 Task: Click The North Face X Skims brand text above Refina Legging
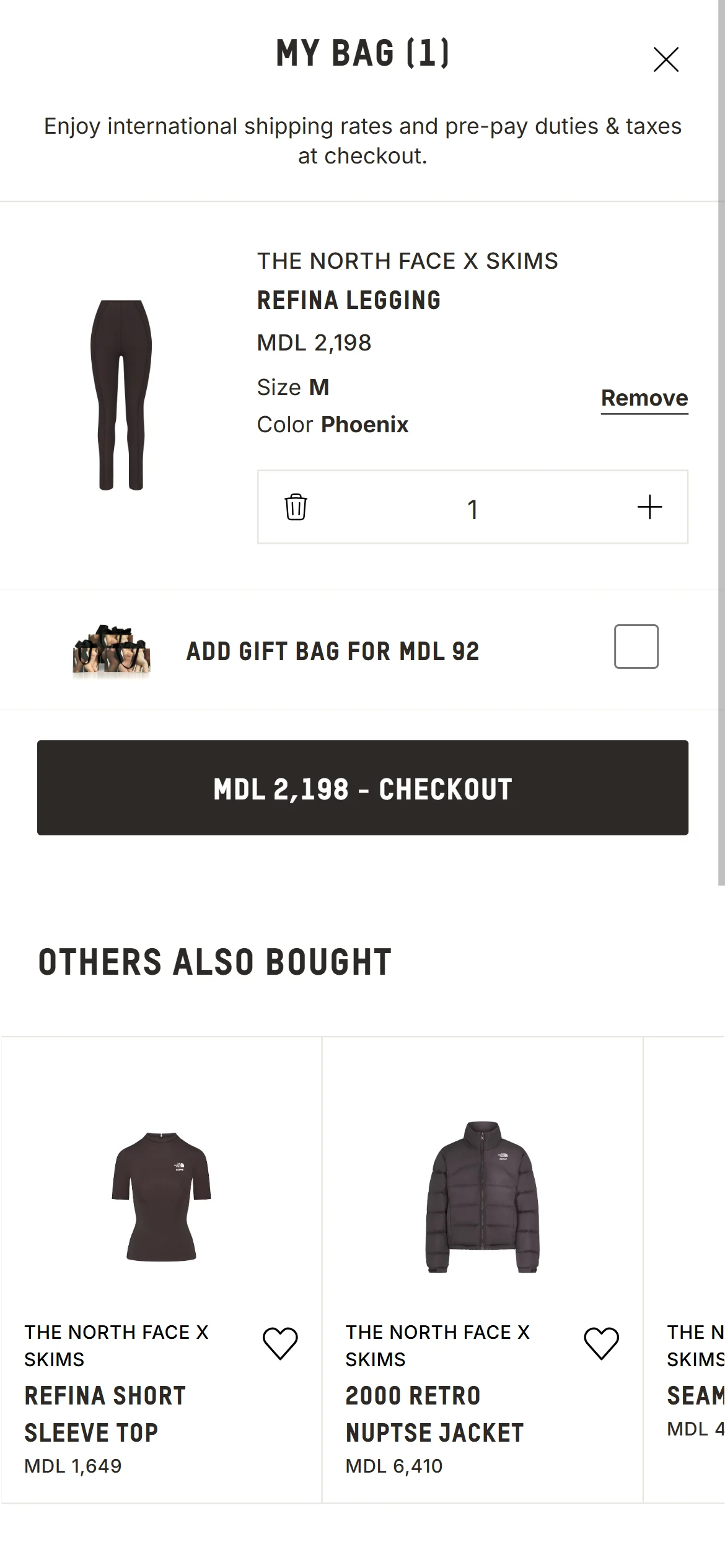(407, 261)
